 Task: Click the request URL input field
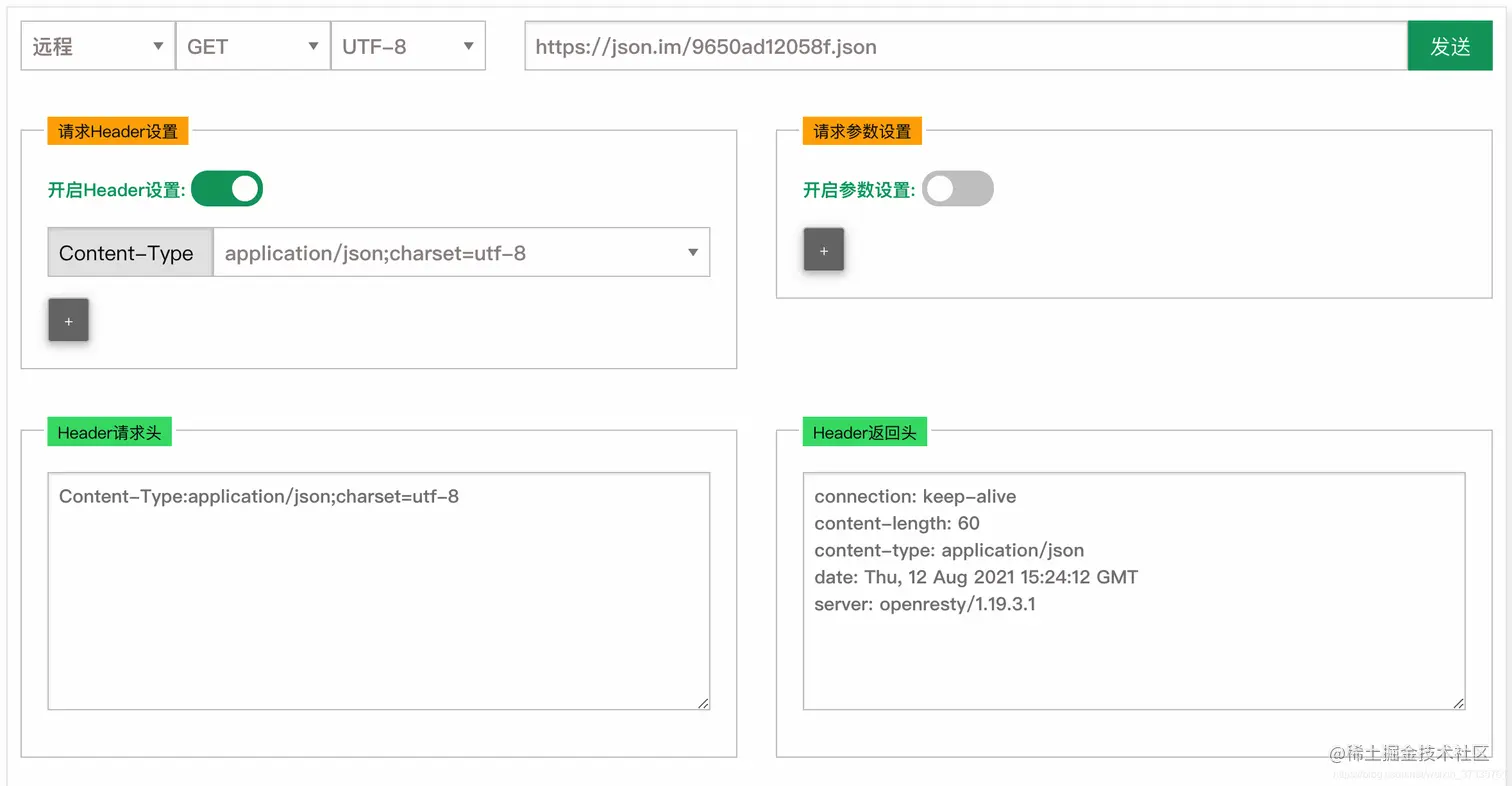[x=966, y=46]
